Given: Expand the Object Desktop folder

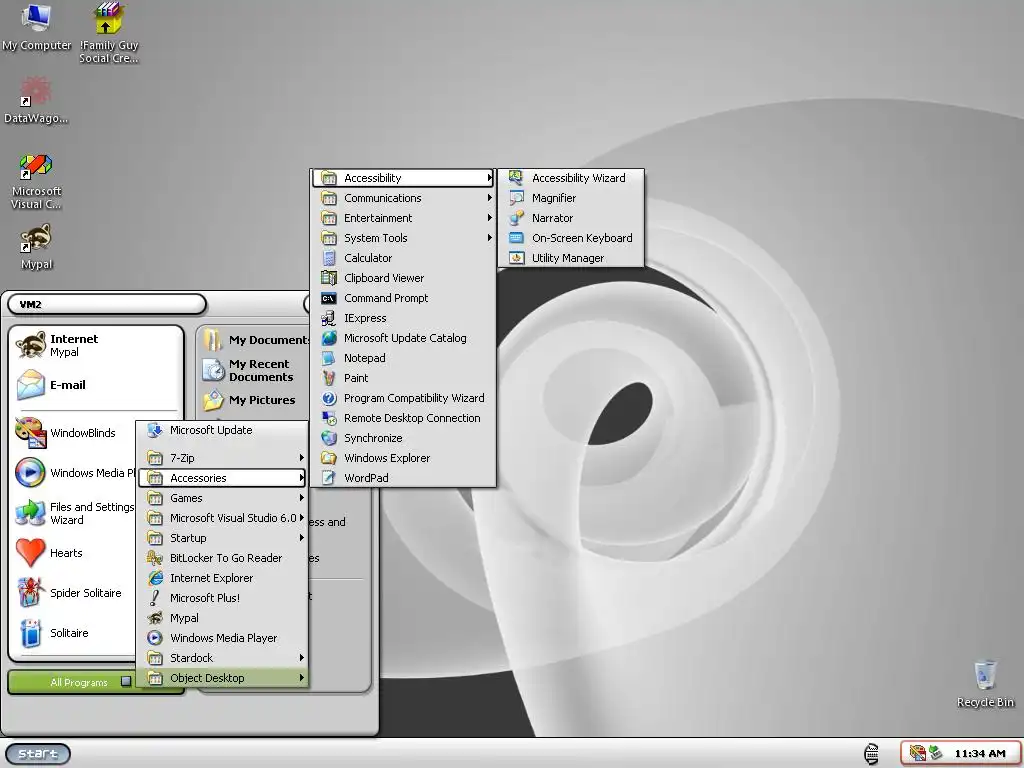Looking at the screenshot, I should pos(222,678).
